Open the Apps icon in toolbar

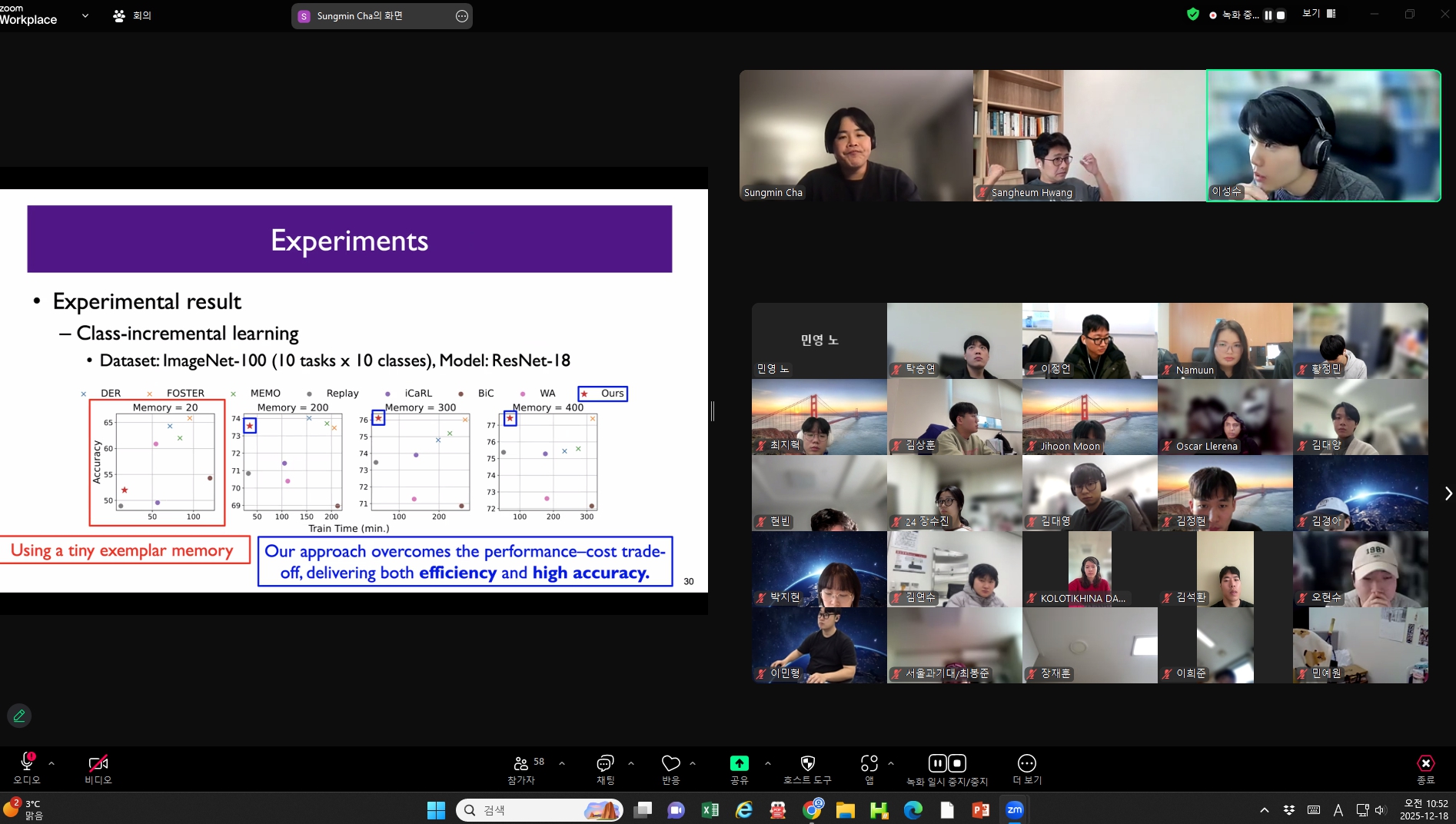(x=869, y=763)
